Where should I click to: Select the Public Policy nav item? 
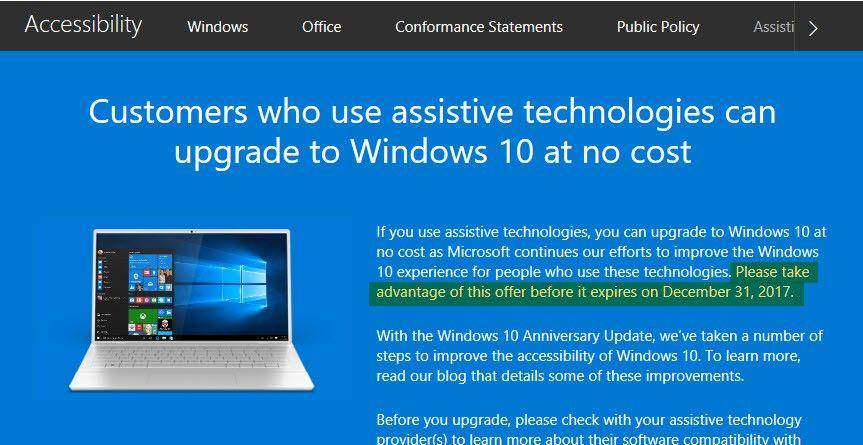click(658, 27)
